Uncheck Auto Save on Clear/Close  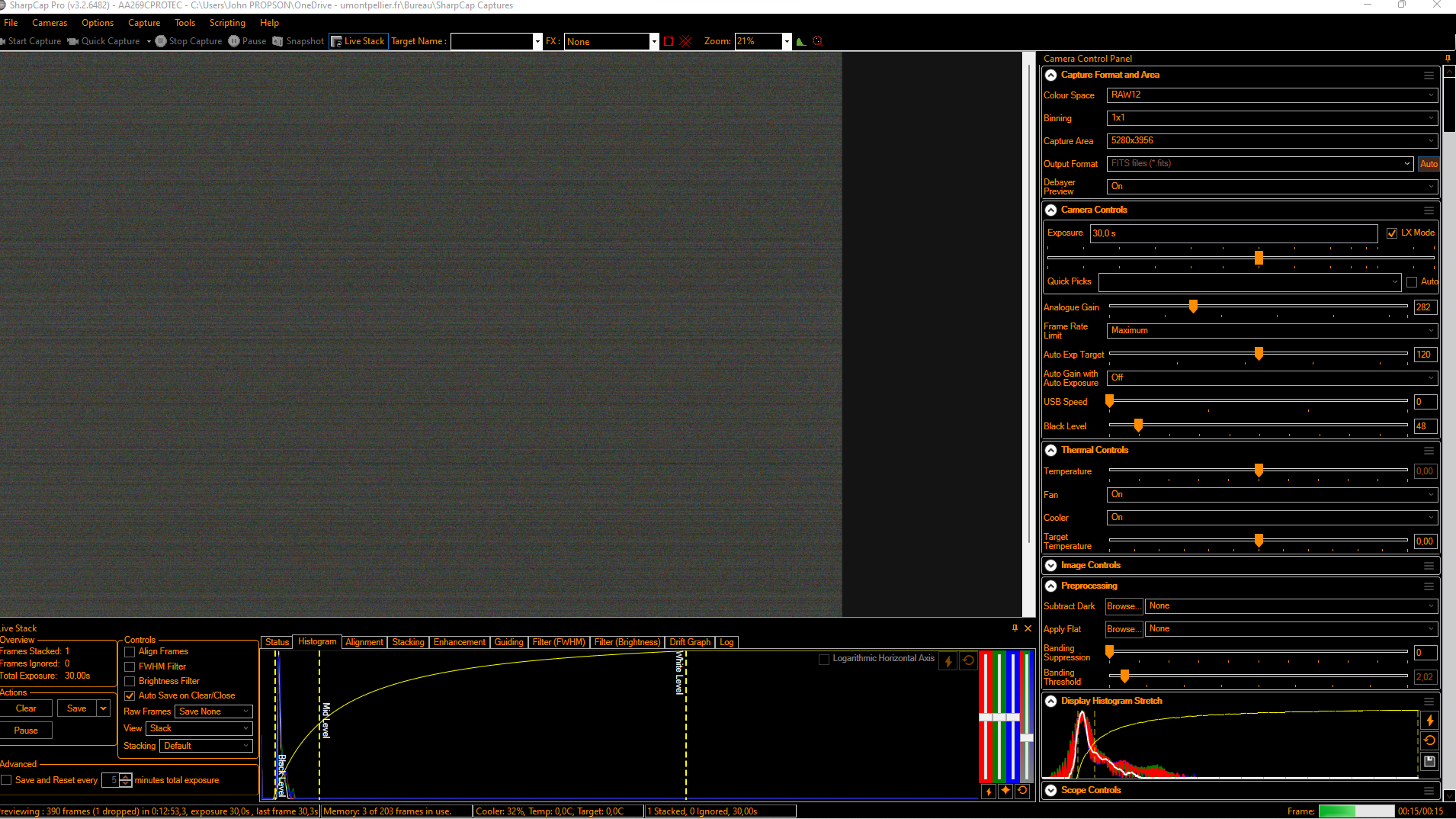pyautogui.click(x=130, y=696)
